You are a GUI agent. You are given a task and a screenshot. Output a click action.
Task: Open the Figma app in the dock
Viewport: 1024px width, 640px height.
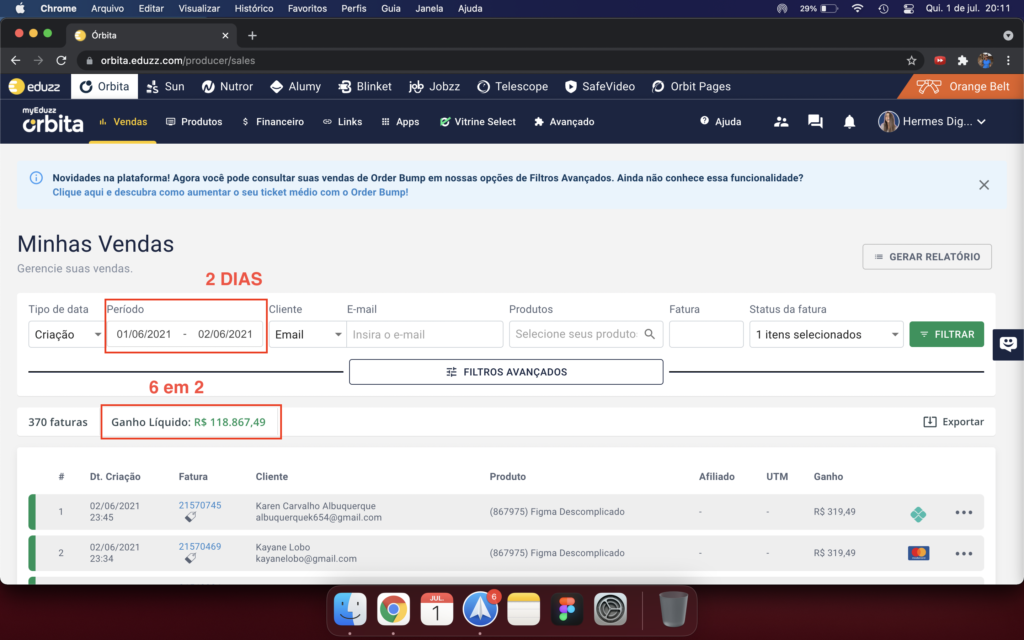567,608
